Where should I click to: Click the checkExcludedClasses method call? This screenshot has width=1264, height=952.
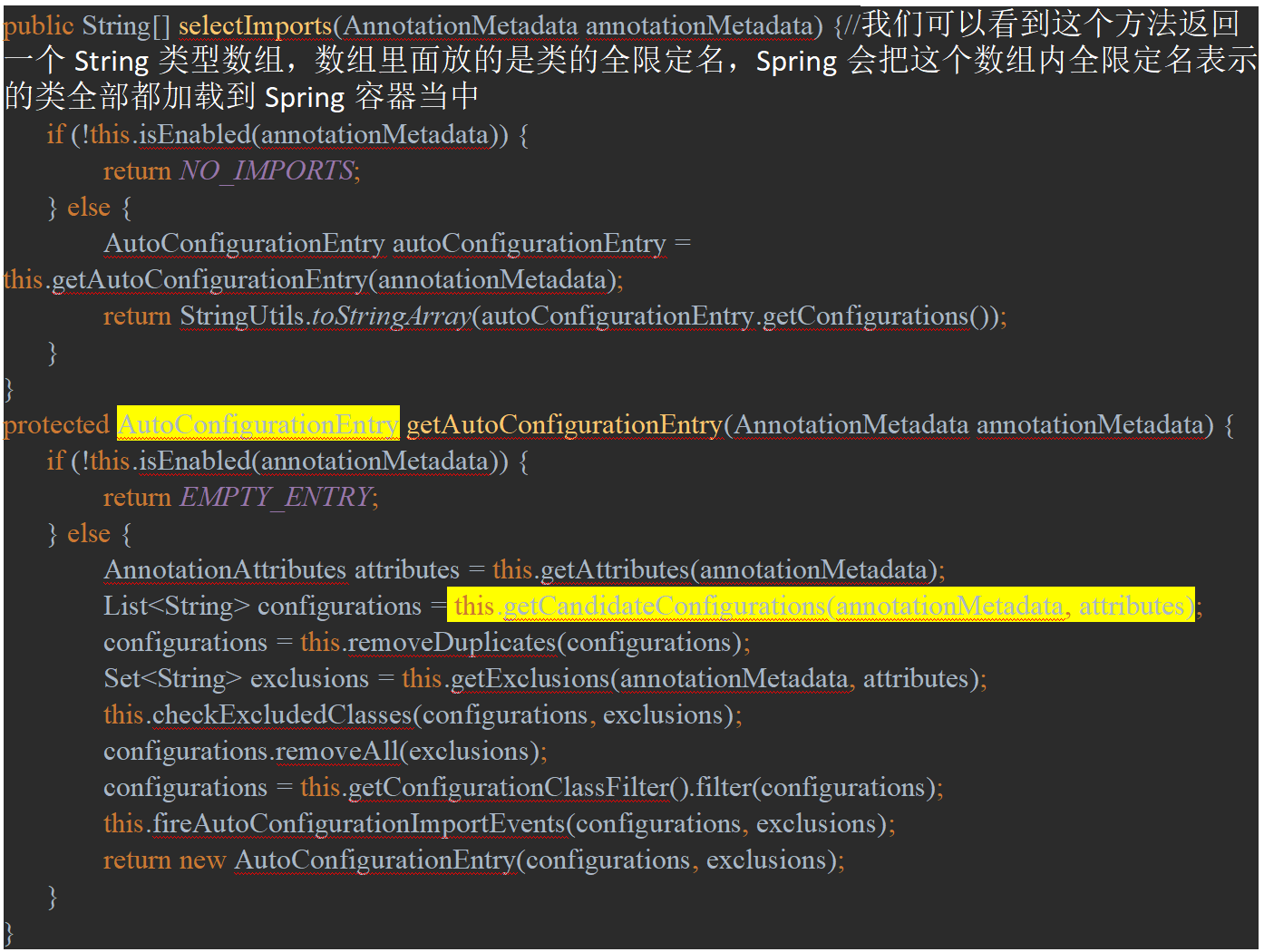click(283, 714)
